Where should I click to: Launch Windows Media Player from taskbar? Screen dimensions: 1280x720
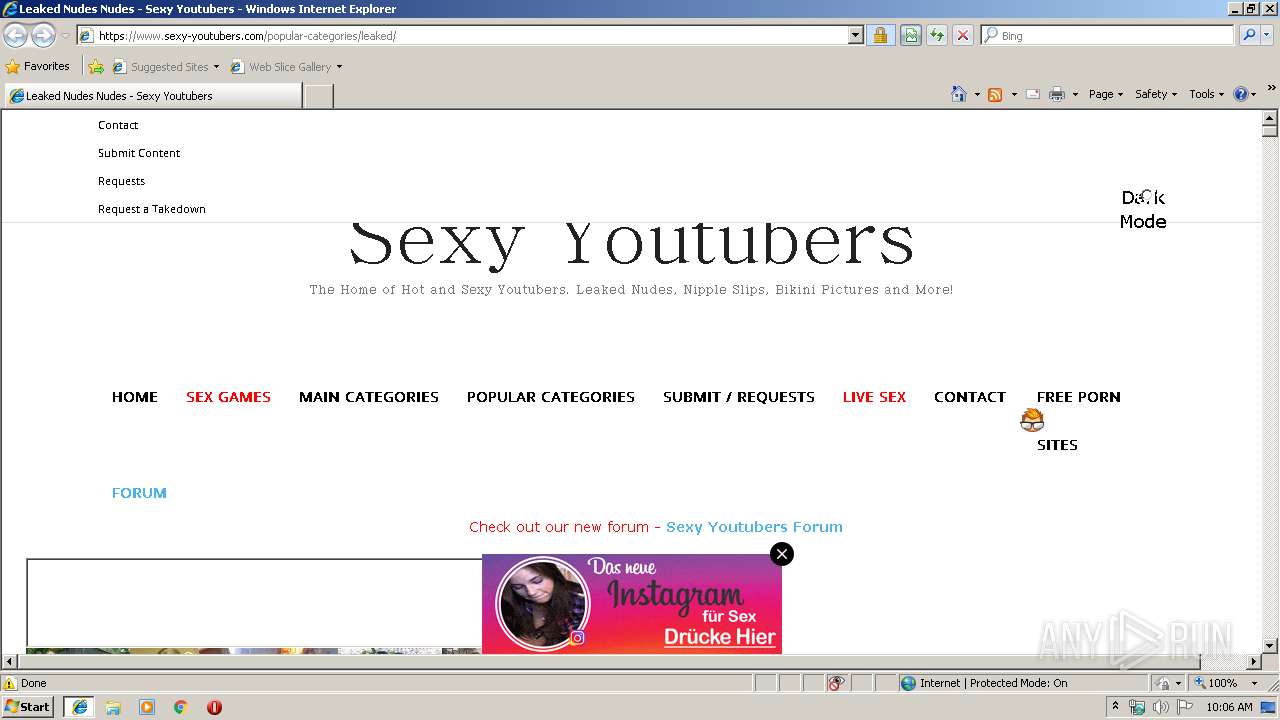(x=147, y=707)
